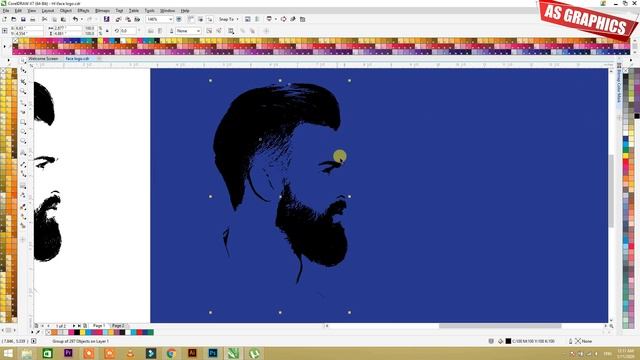Open the Bitmaps menu

pyautogui.click(x=102, y=11)
